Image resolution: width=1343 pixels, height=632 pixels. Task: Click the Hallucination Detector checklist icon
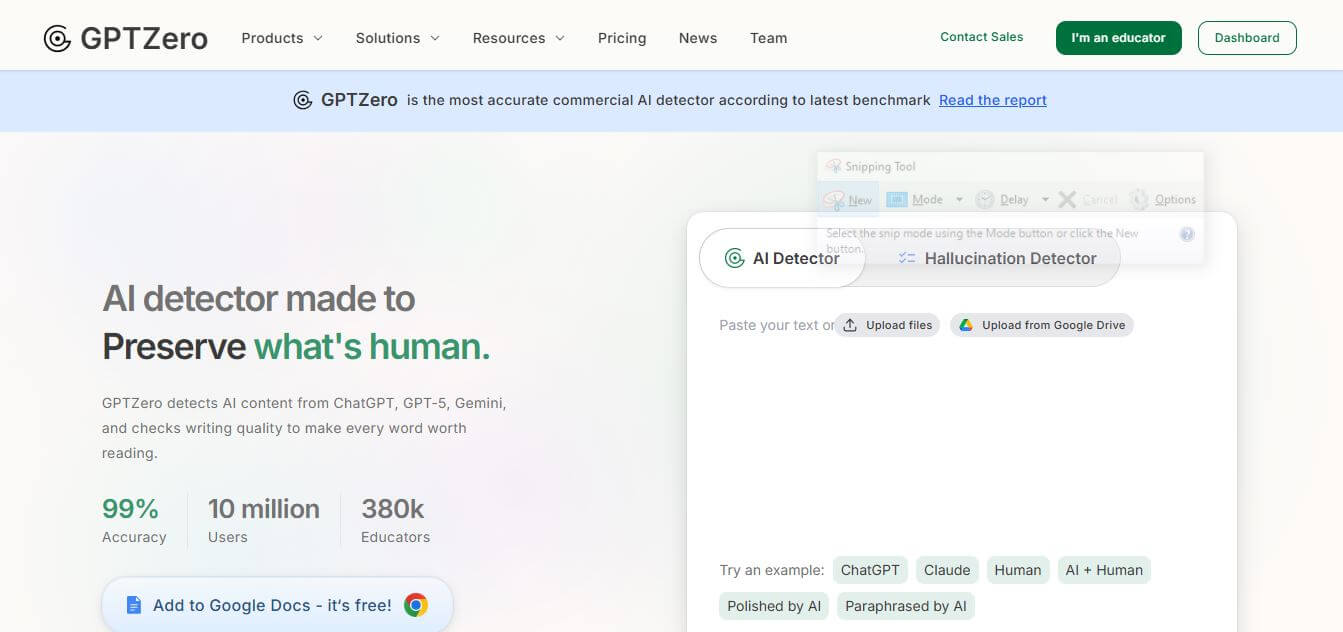click(x=906, y=258)
